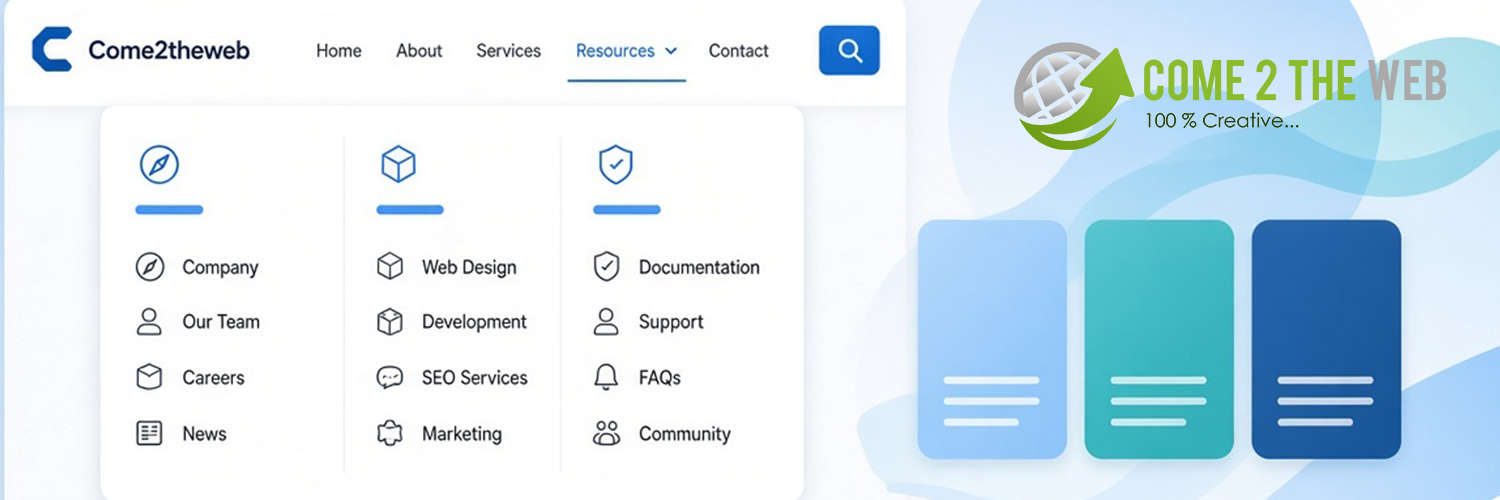Click the newspaper icon beside News
The height and width of the screenshot is (500, 1500).
point(149,433)
